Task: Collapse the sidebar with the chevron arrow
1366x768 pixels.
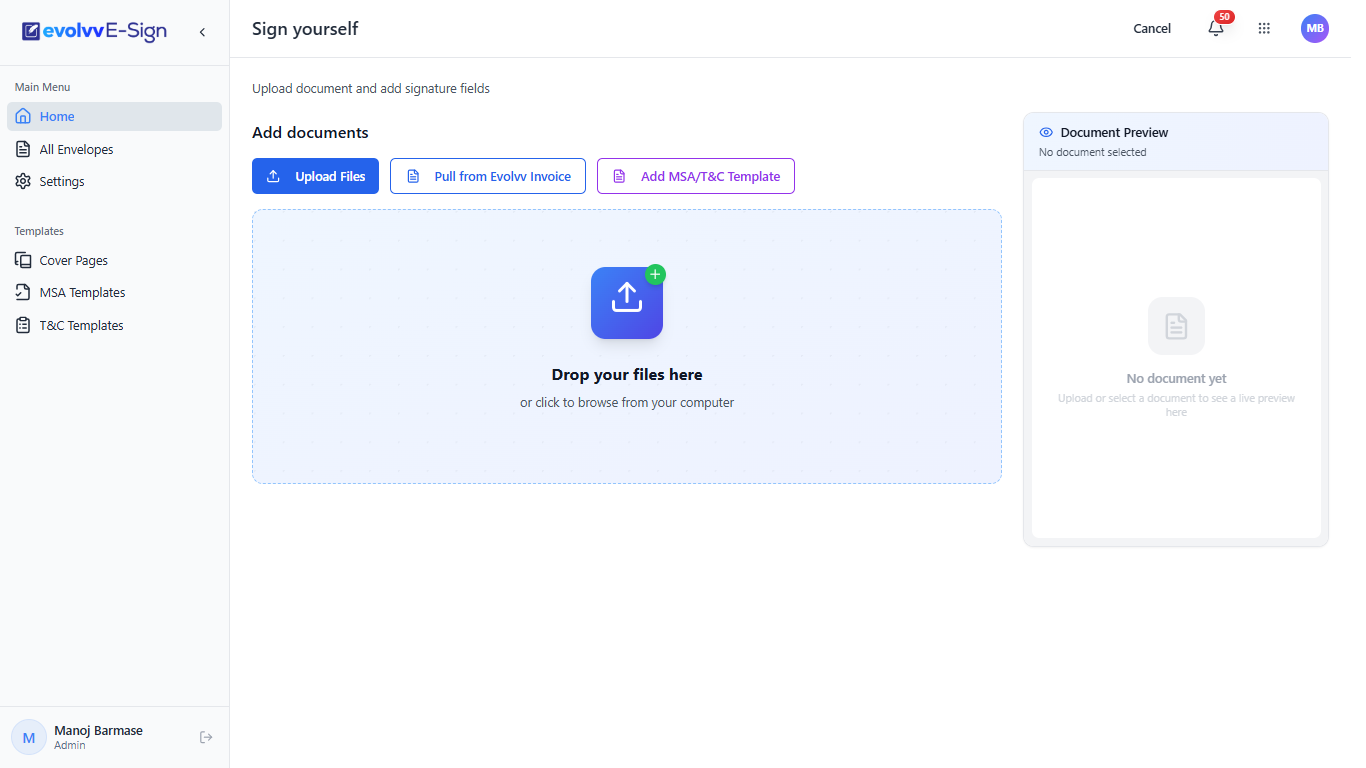Action: click(202, 32)
